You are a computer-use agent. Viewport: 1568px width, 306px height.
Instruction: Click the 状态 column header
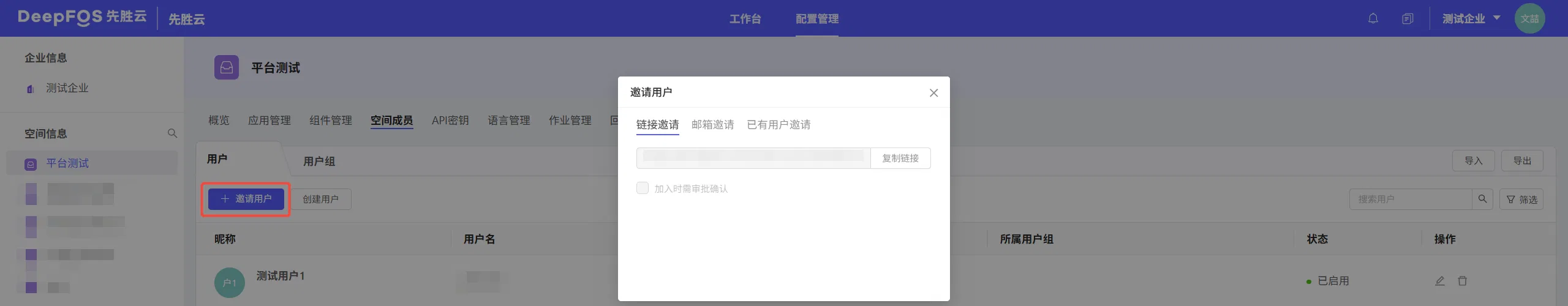click(x=1317, y=239)
